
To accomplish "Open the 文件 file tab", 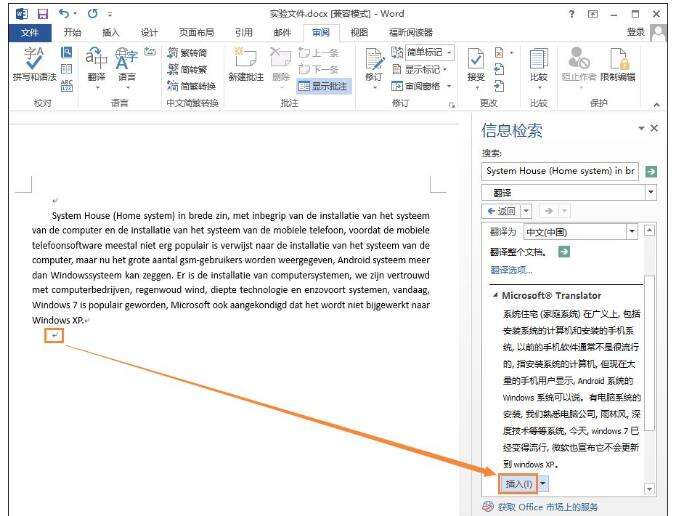I will coord(30,32).
